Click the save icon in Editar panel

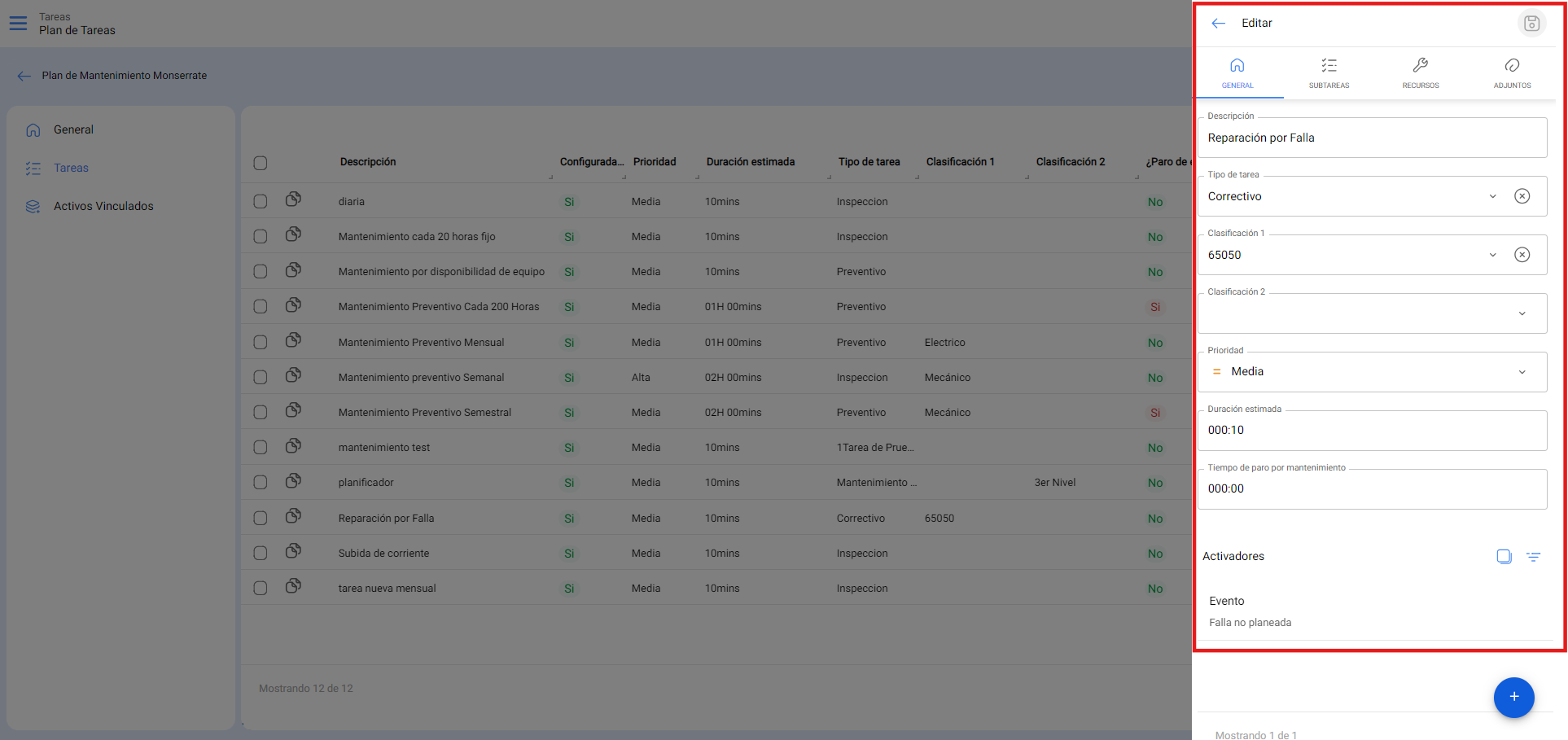[x=1531, y=24]
